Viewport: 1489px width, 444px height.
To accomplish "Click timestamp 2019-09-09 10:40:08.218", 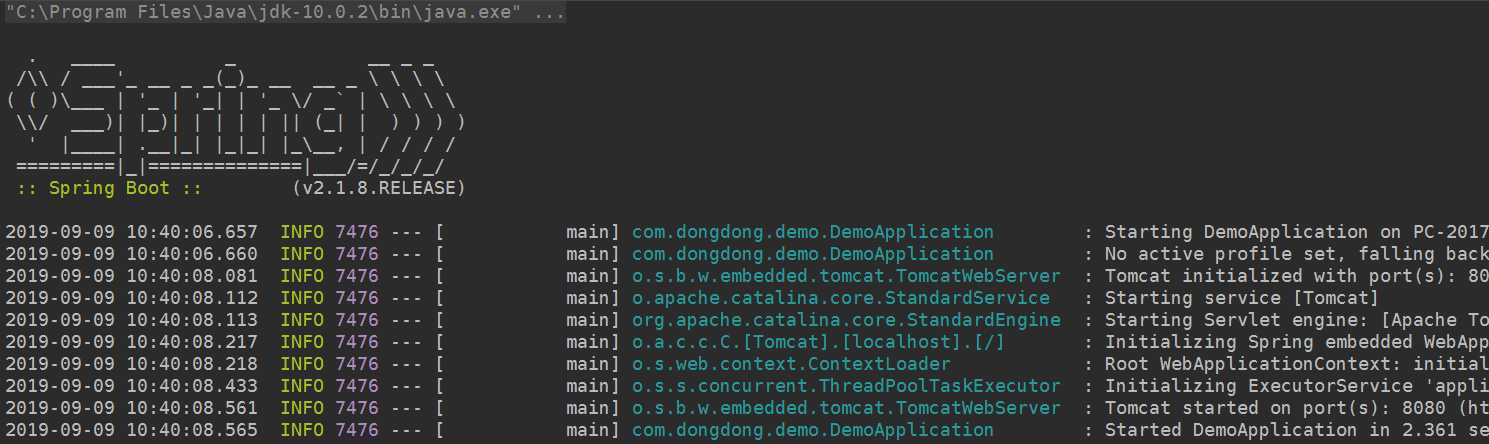I will click(x=132, y=364).
